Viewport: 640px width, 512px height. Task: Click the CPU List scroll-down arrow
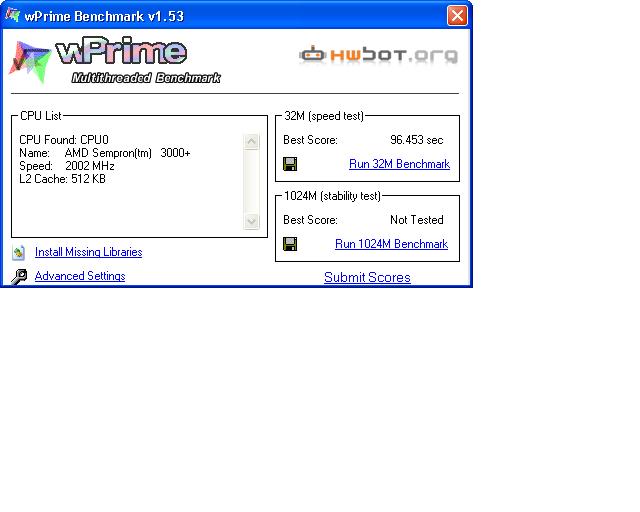pos(251,221)
